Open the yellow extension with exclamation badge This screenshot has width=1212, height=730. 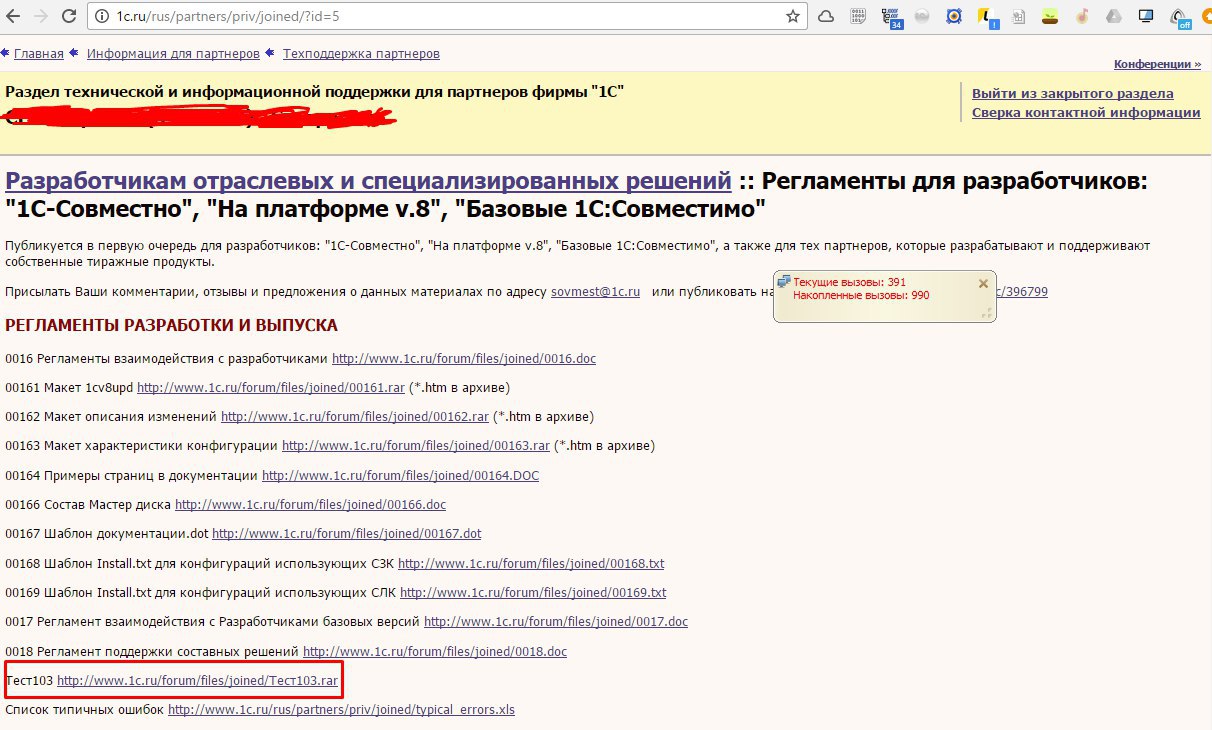(x=987, y=17)
